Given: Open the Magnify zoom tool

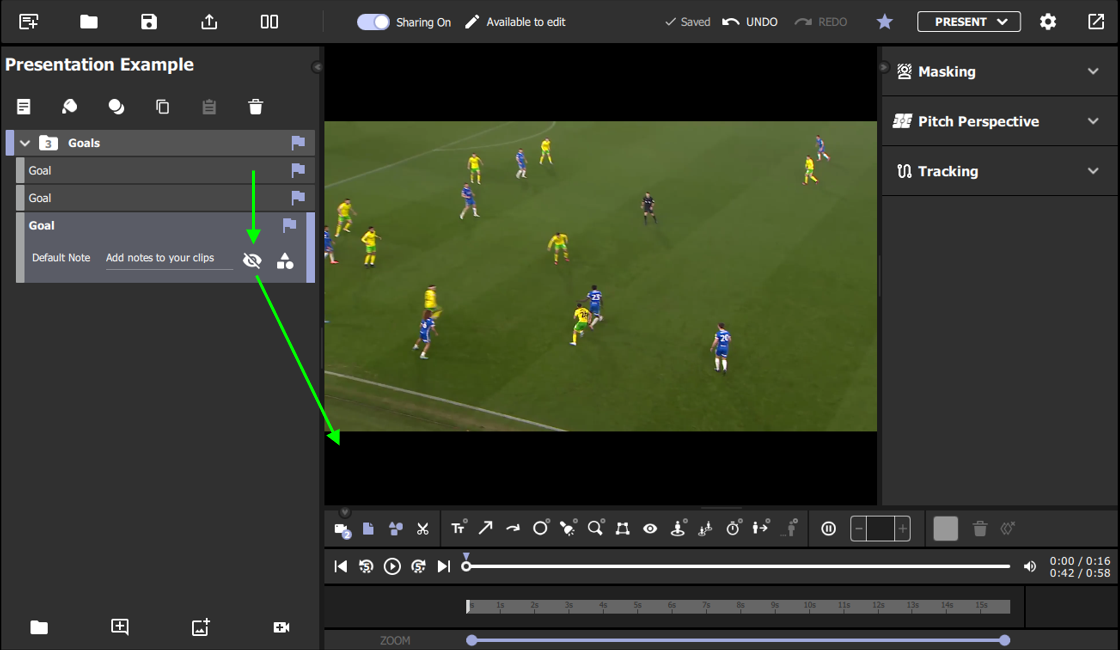Looking at the screenshot, I should click(x=595, y=528).
